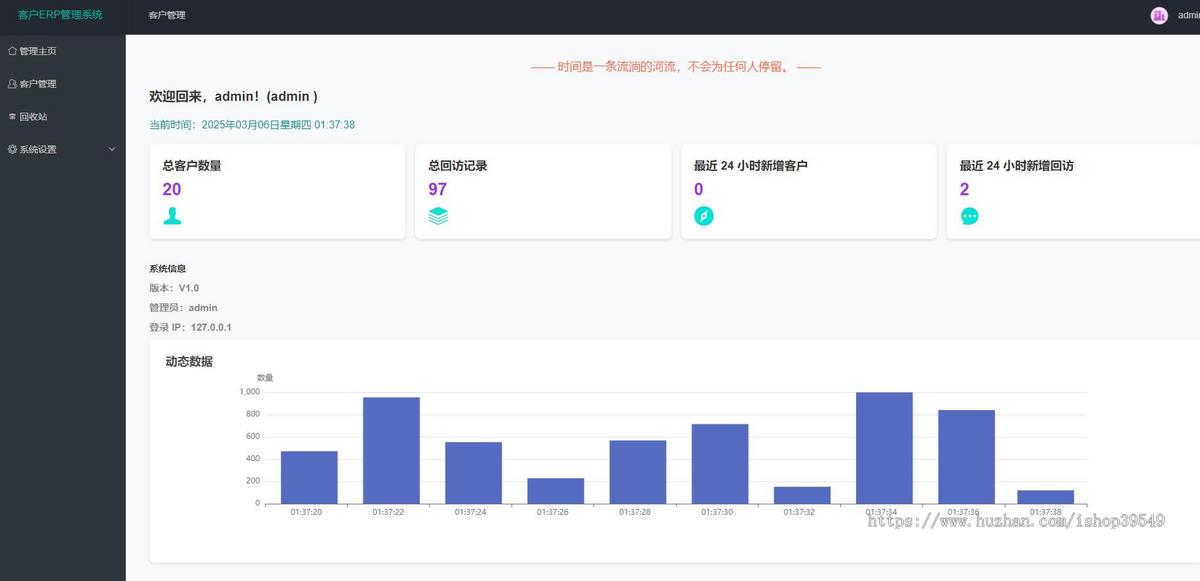Open 系统设置 sidebar menu

[x=63, y=149]
